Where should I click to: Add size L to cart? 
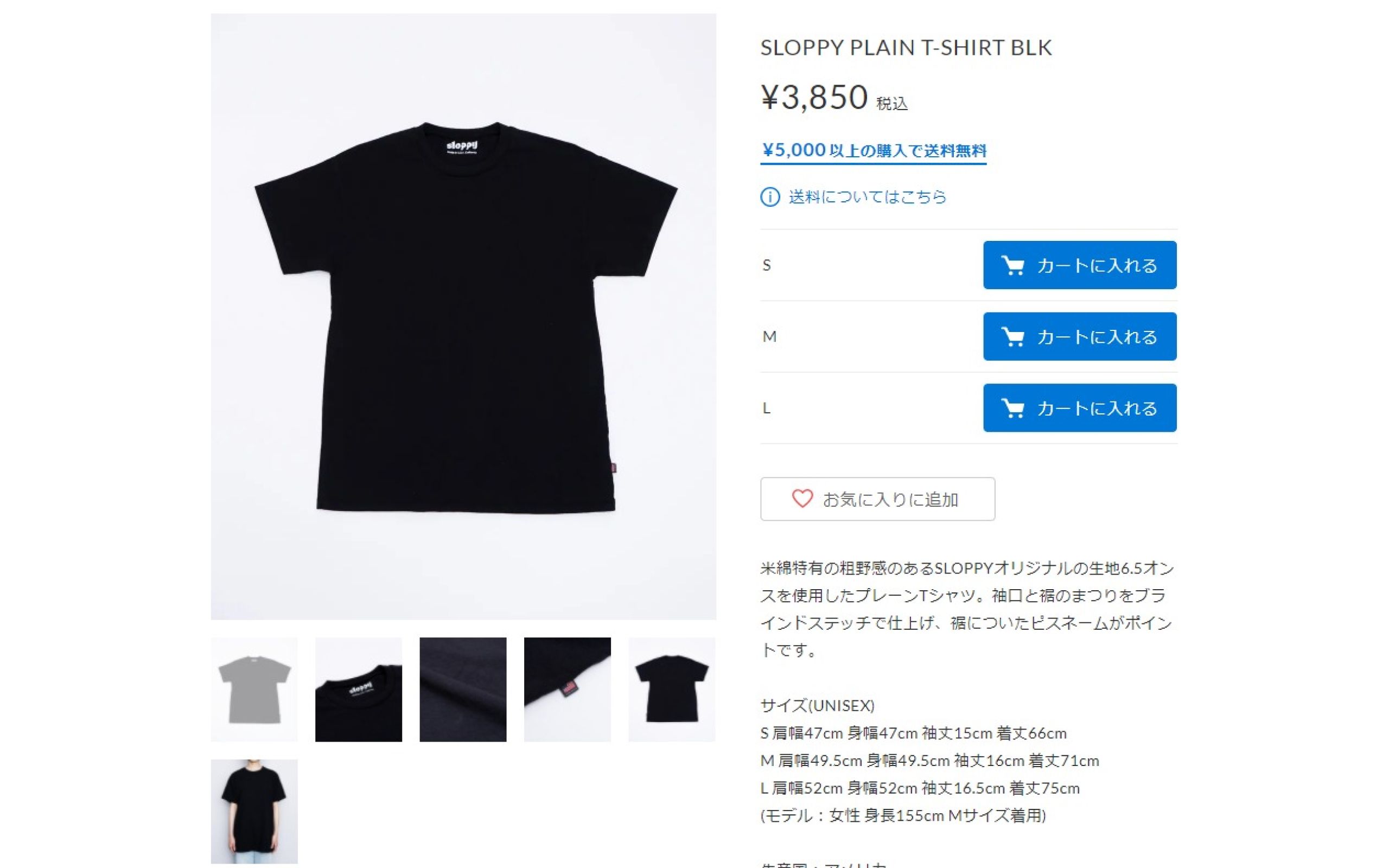coord(1080,407)
